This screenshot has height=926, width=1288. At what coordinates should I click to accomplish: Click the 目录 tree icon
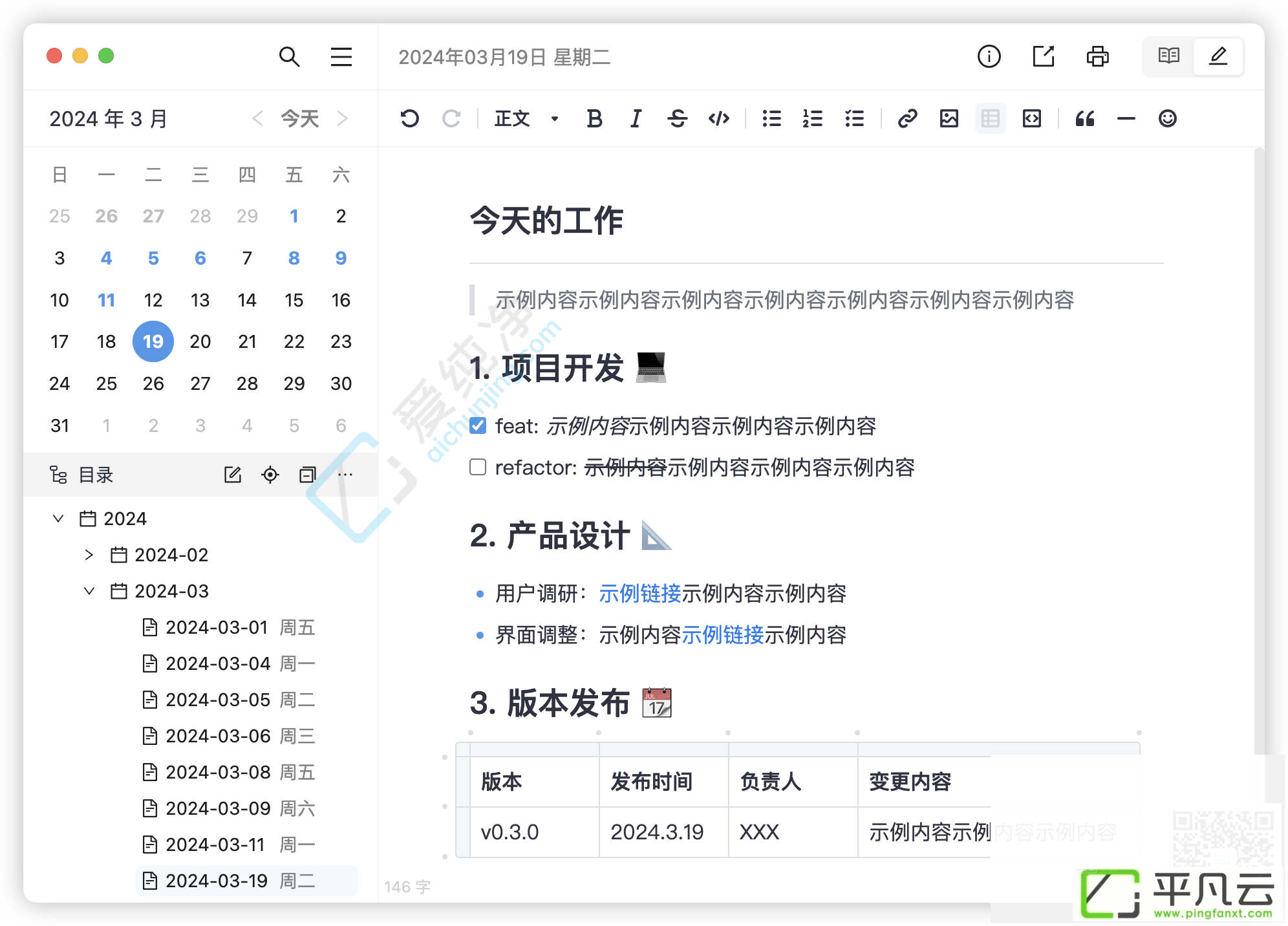[59, 475]
